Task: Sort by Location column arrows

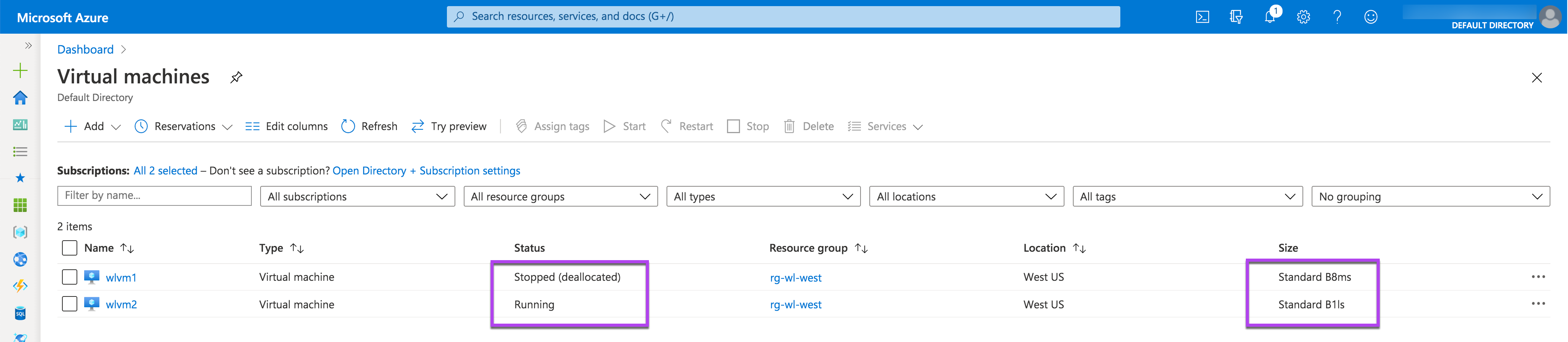Action: (x=1079, y=248)
